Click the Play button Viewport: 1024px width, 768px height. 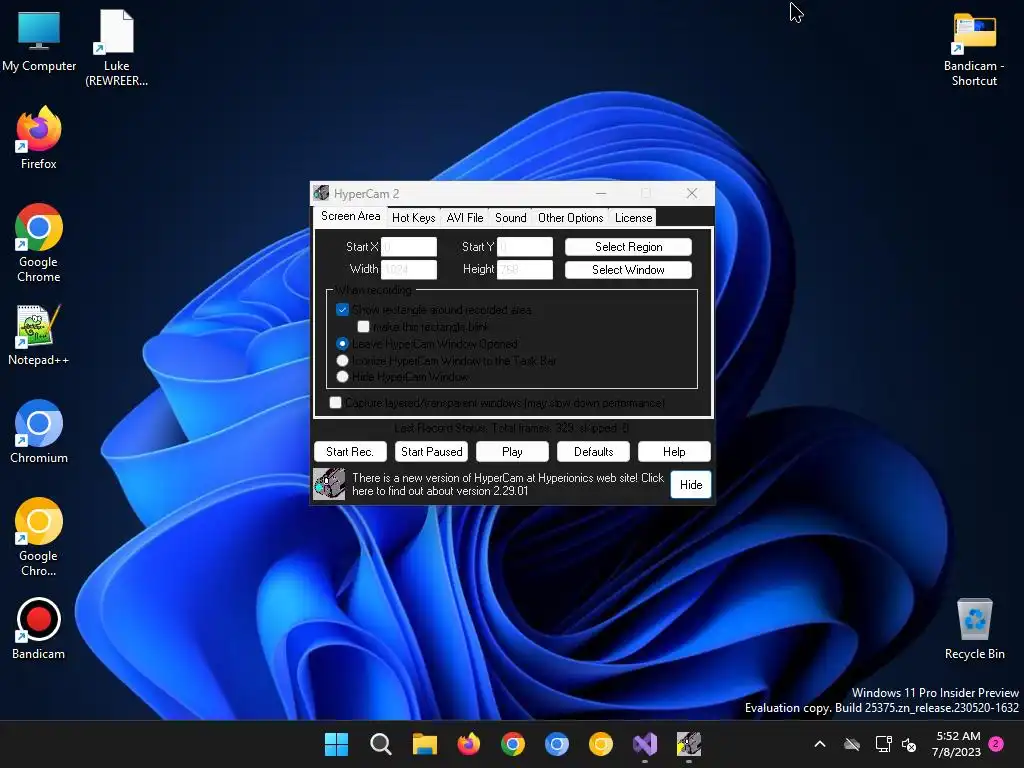point(512,452)
